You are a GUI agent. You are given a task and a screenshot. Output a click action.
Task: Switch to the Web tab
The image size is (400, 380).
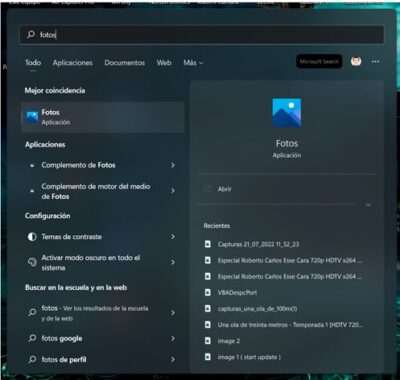tap(164, 63)
